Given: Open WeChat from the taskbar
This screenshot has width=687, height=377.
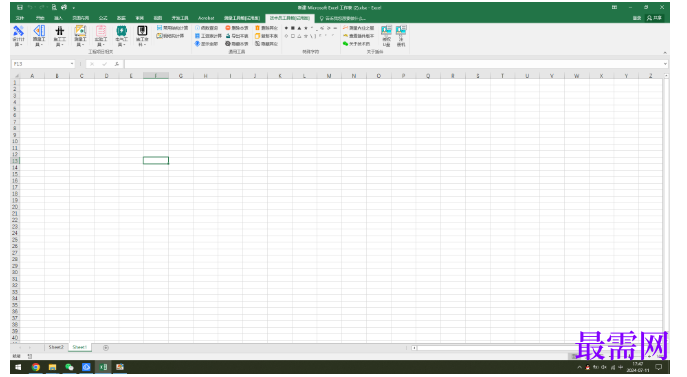Looking at the screenshot, I should 69,367.
